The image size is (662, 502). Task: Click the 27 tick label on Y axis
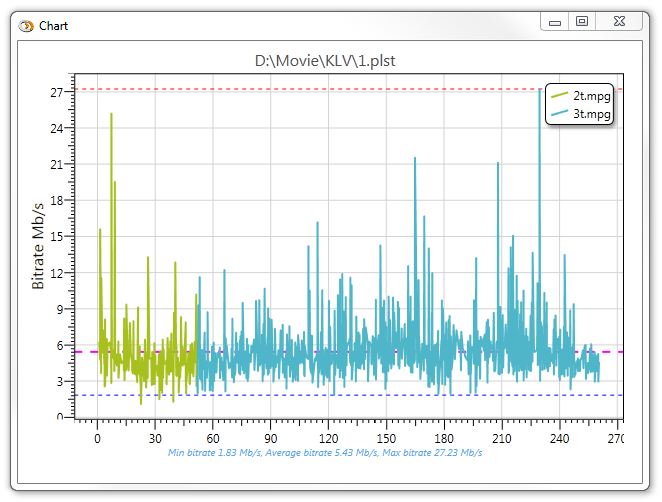point(57,92)
